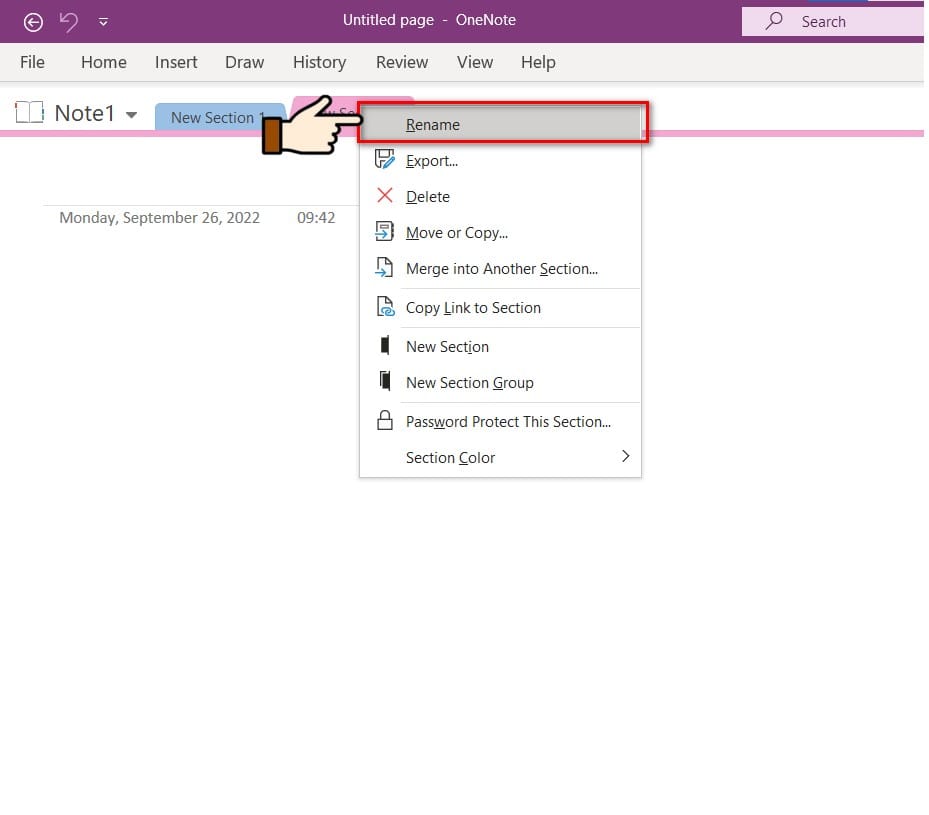This screenshot has width=929, height=815.
Task: Click the Copy Link to Section icon
Action: point(385,307)
